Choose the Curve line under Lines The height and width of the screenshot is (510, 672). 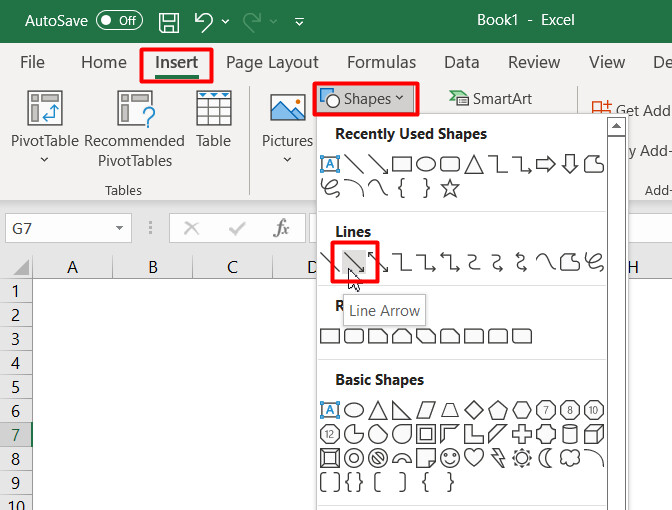[546, 262]
